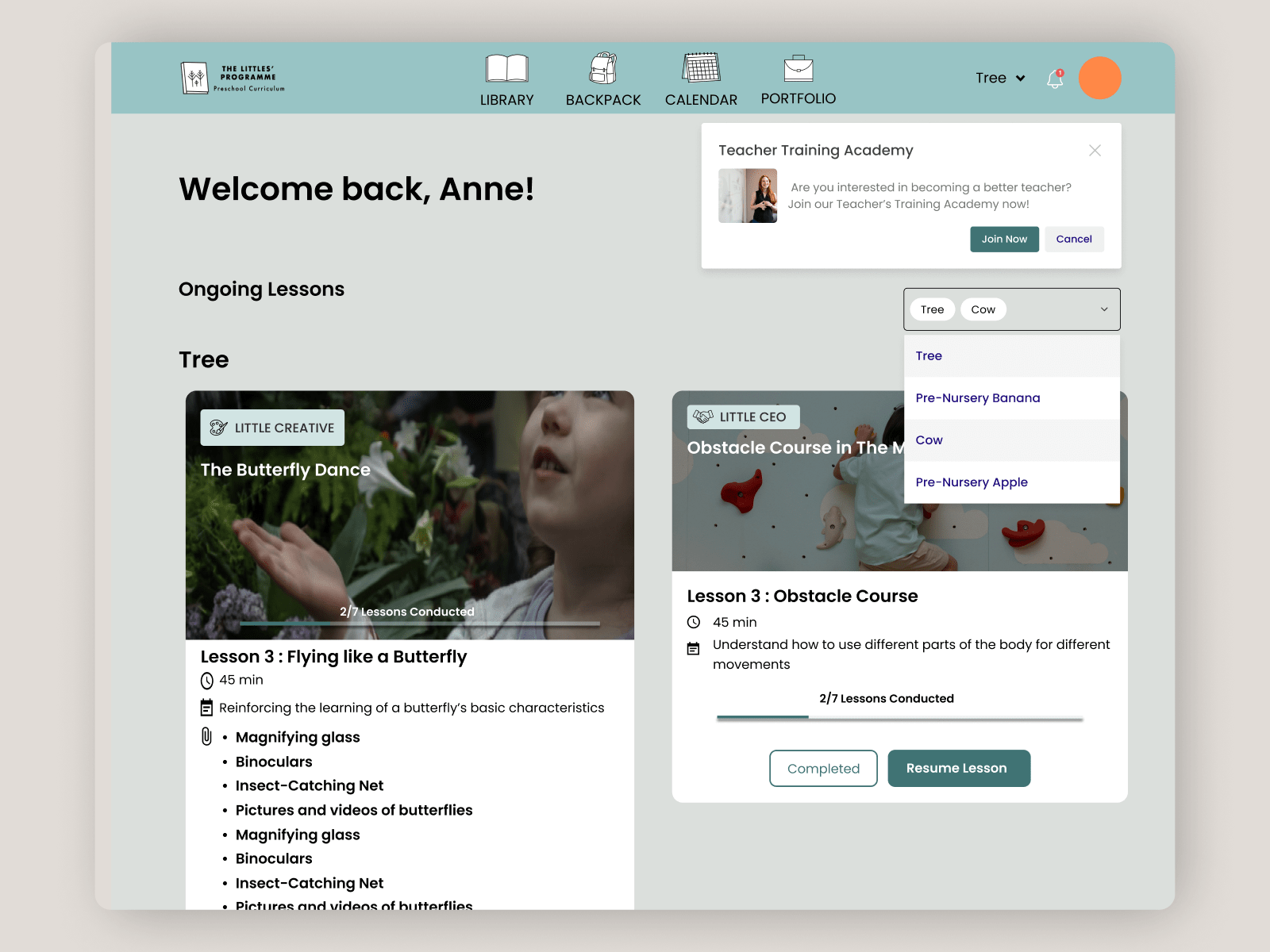Open the Calendar icon

pos(702,67)
